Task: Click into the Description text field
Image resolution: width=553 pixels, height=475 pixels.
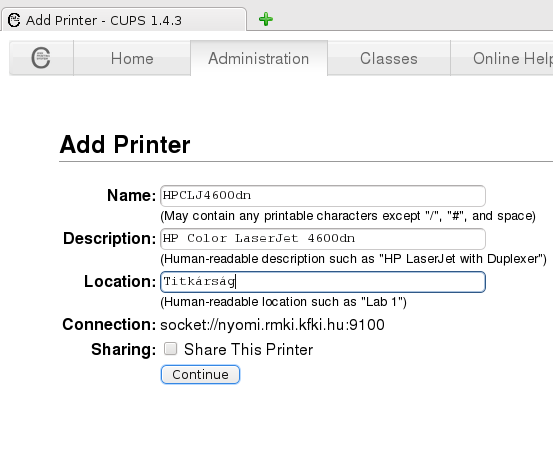Action: (323, 239)
